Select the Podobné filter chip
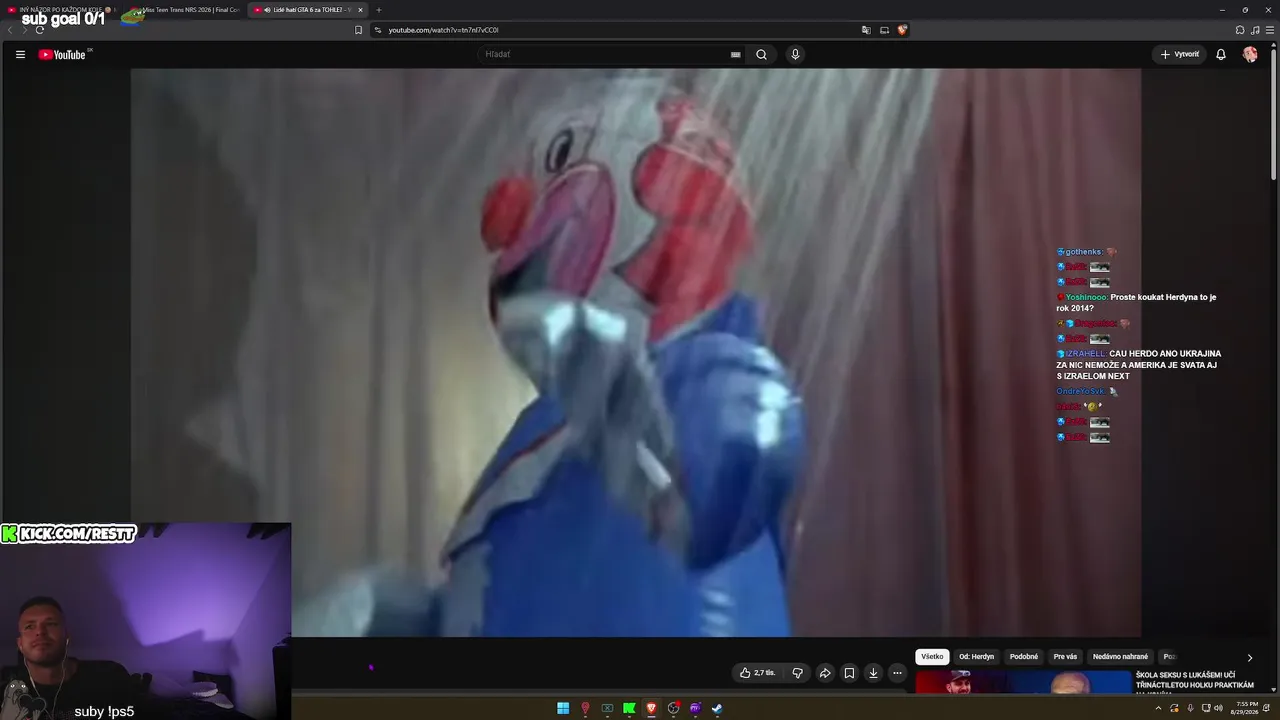Screen dimensions: 1280x720 [x=1024, y=657]
